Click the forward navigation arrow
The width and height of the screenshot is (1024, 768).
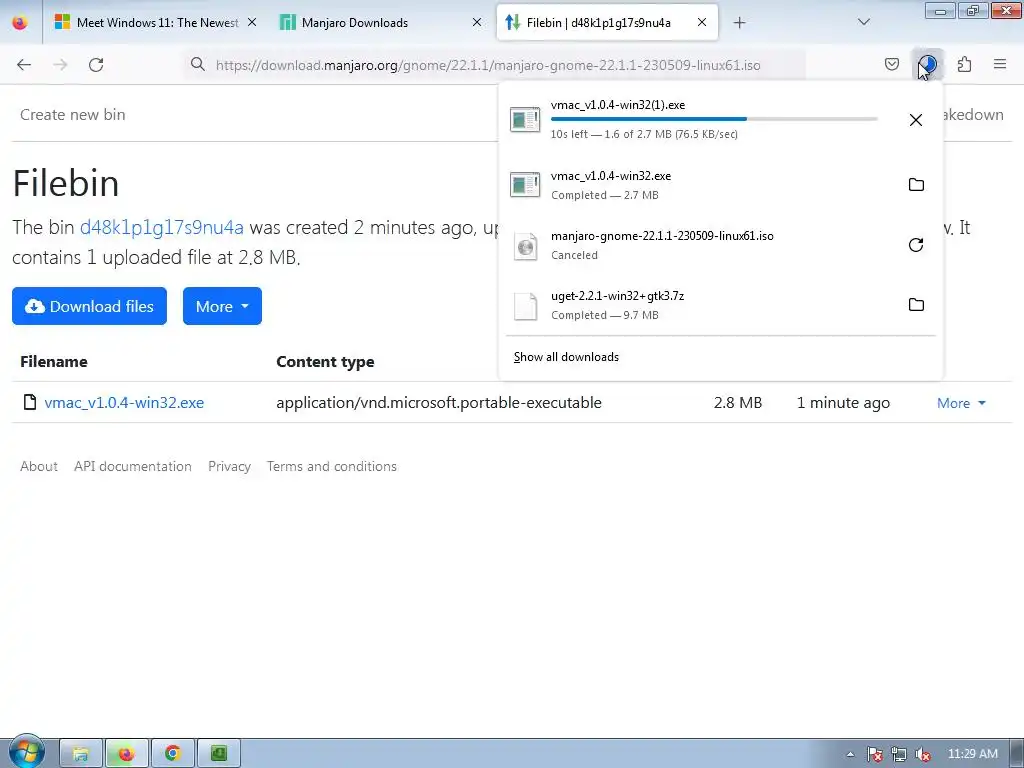60,65
